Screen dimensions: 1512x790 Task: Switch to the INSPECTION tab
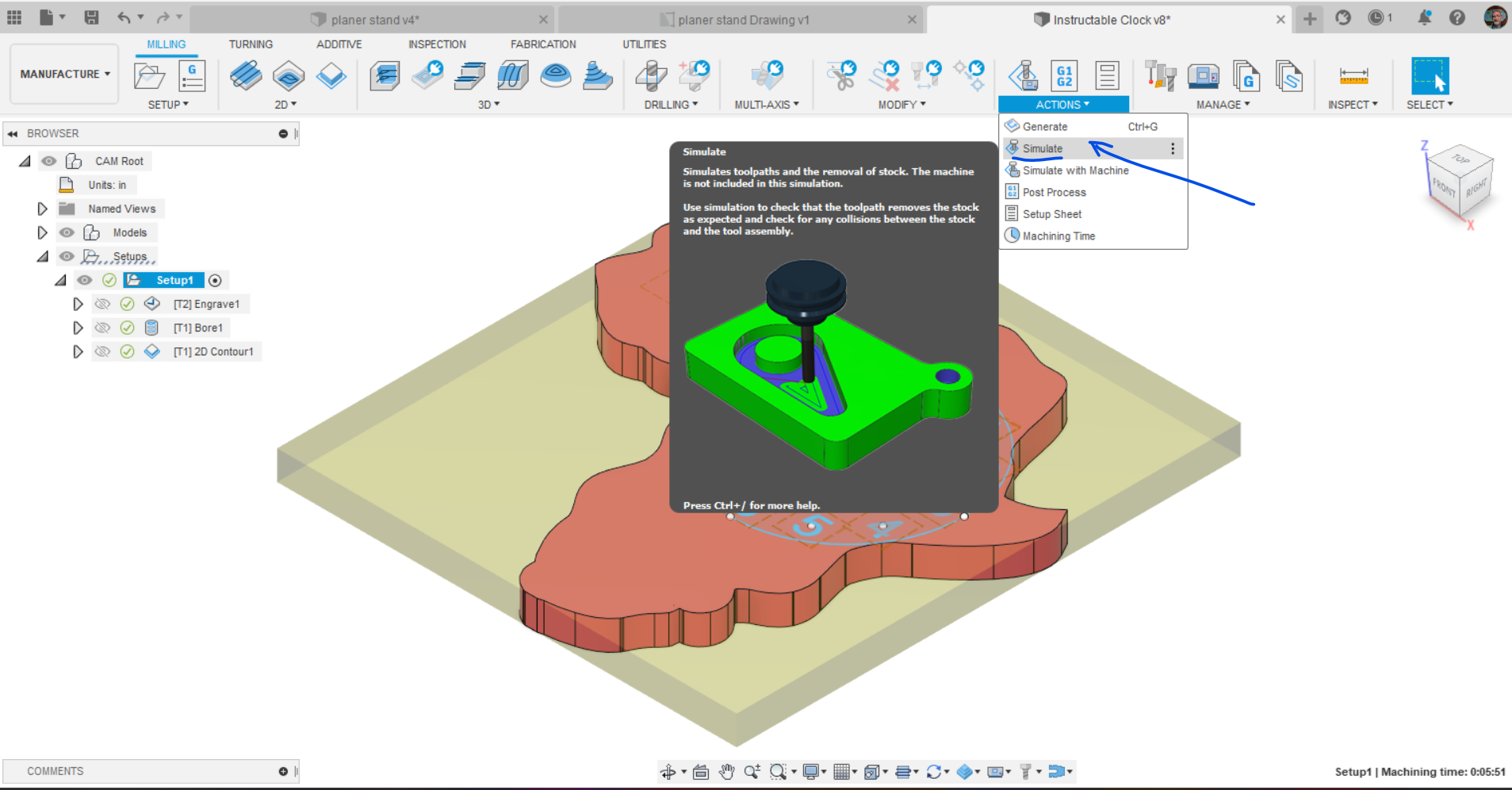click(438, 44)
